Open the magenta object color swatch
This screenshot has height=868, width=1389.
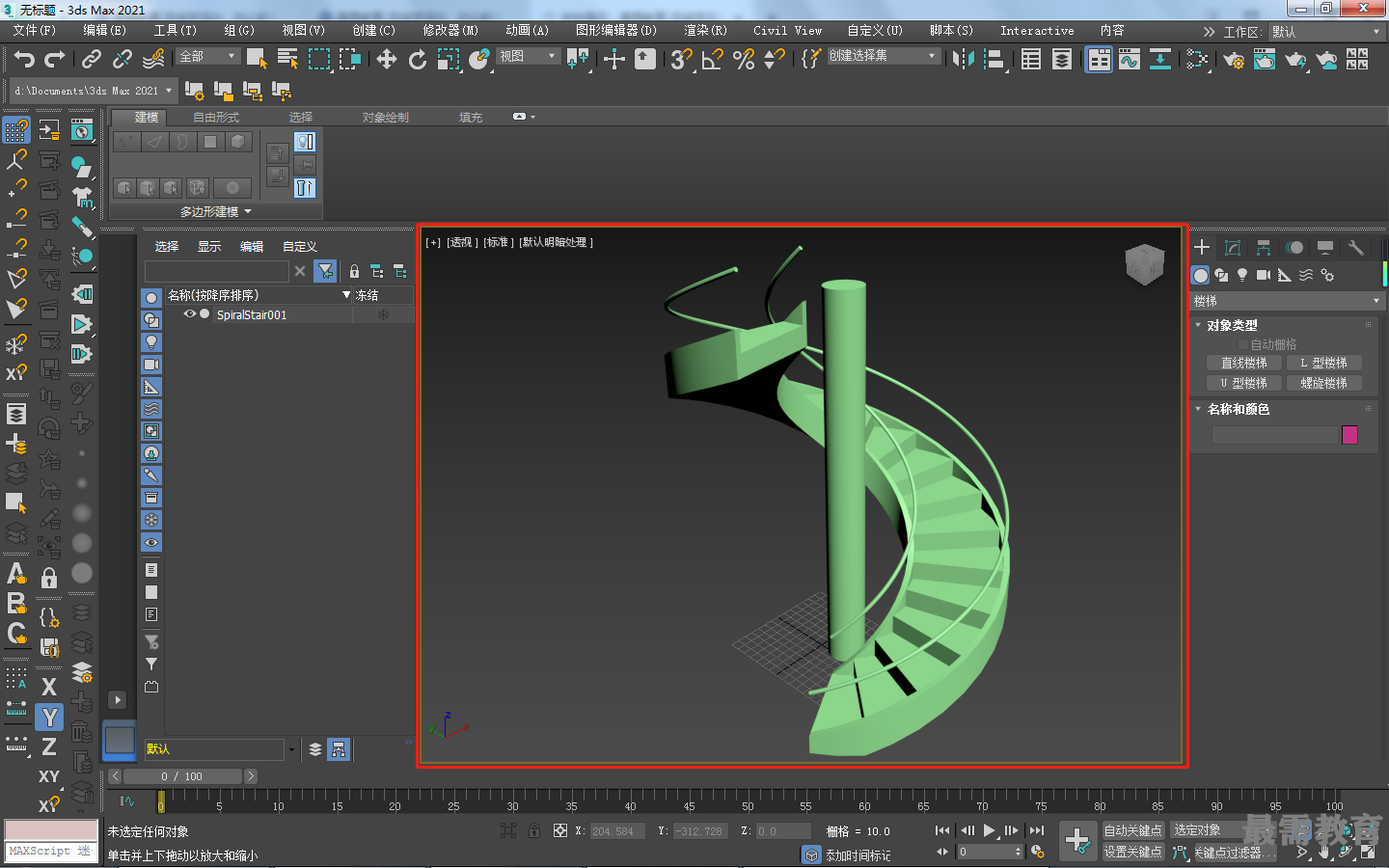tap(1349, 435)
